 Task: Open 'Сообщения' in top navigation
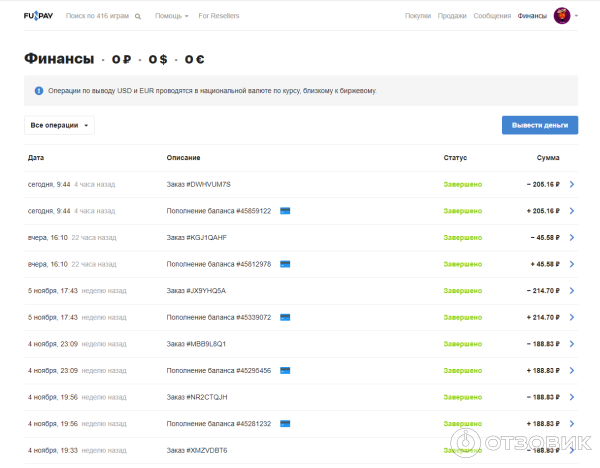point(491,17)
